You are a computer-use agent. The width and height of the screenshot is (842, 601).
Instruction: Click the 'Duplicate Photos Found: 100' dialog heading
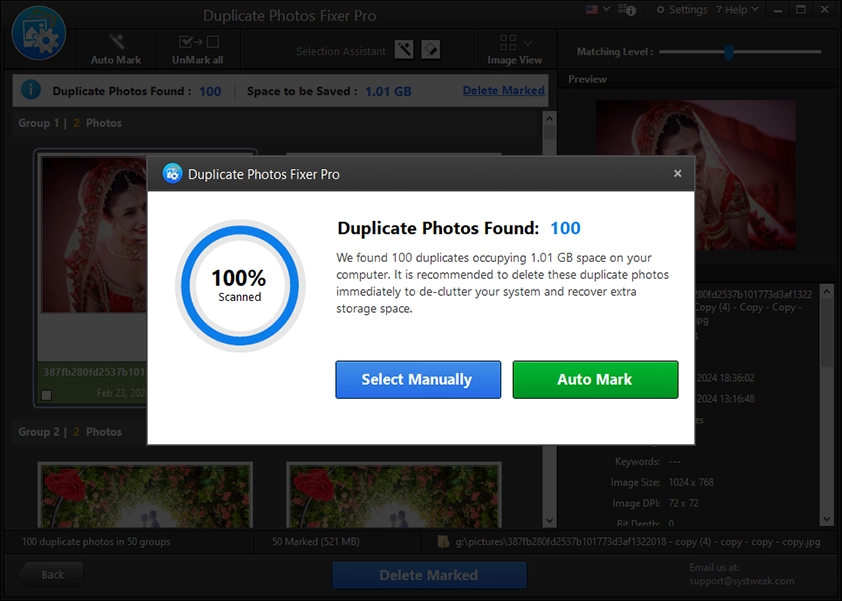click(459, 228)
